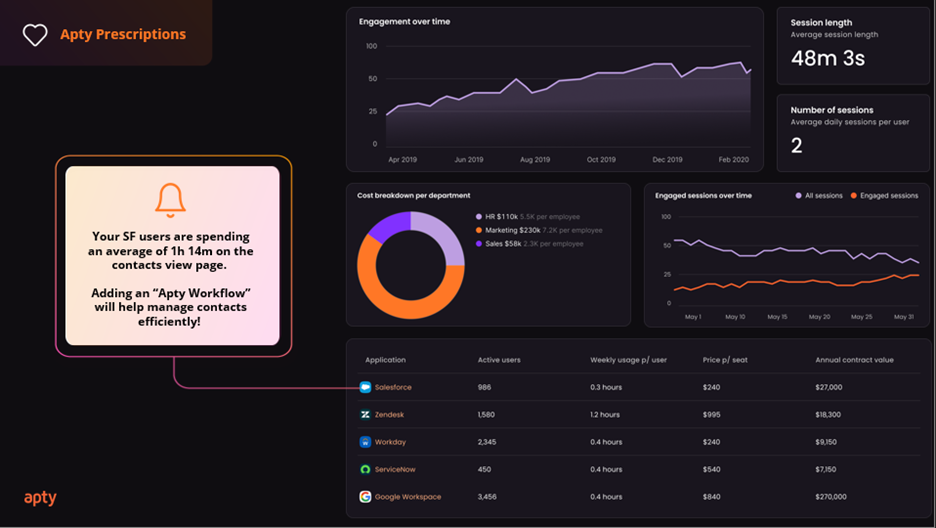Sort by Price p/ seat header
The width and height of the screenshot is (936, 528).
coord(725,360)
